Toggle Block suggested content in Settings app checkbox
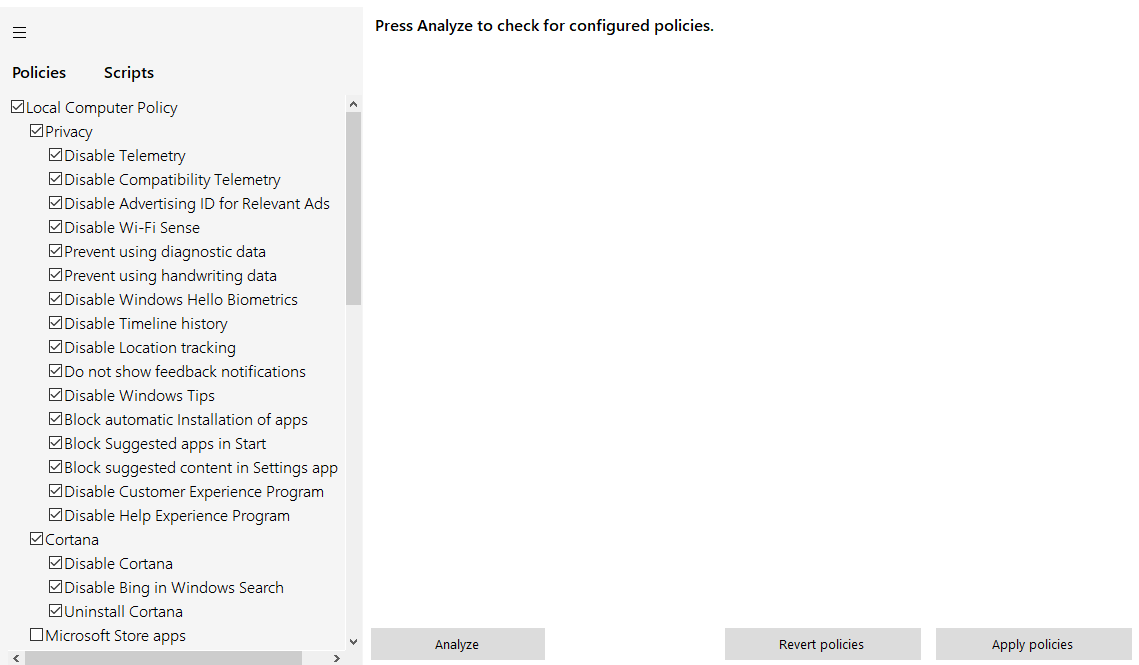The image size is (1139, 665). coord(55,467)
